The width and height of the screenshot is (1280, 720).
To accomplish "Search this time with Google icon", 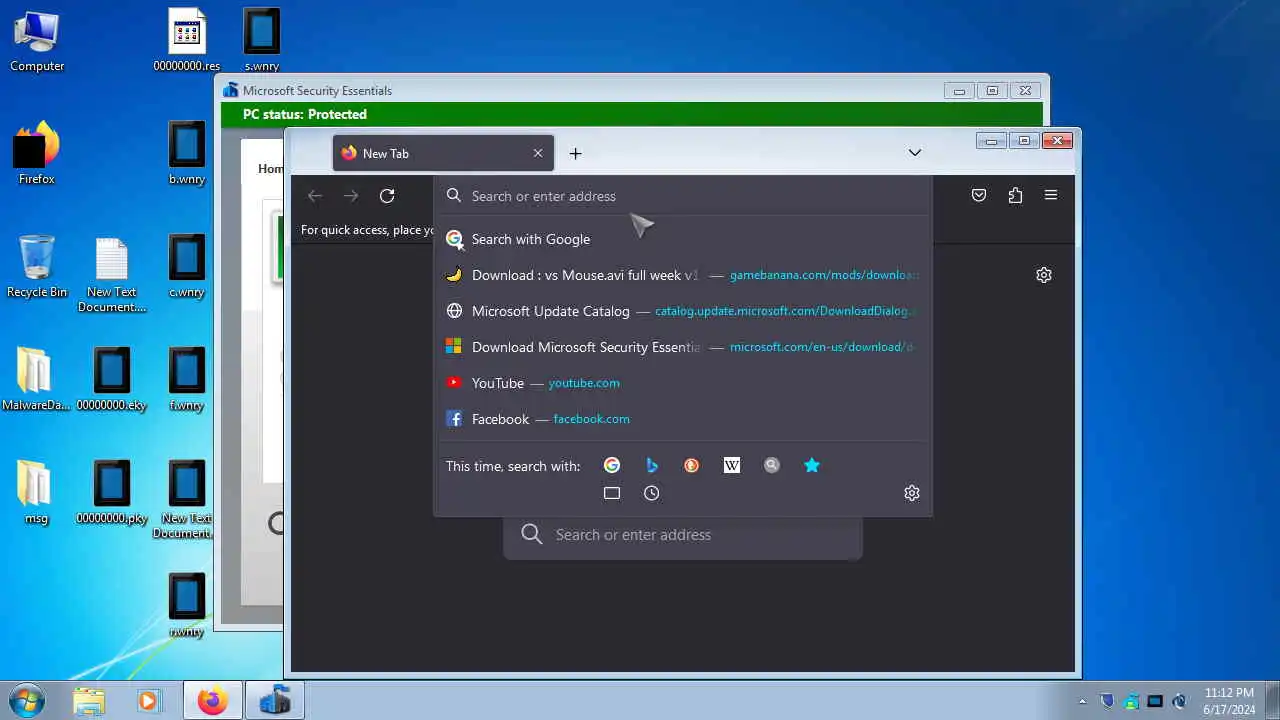I will pyautogui.click(x=612, y=465).
